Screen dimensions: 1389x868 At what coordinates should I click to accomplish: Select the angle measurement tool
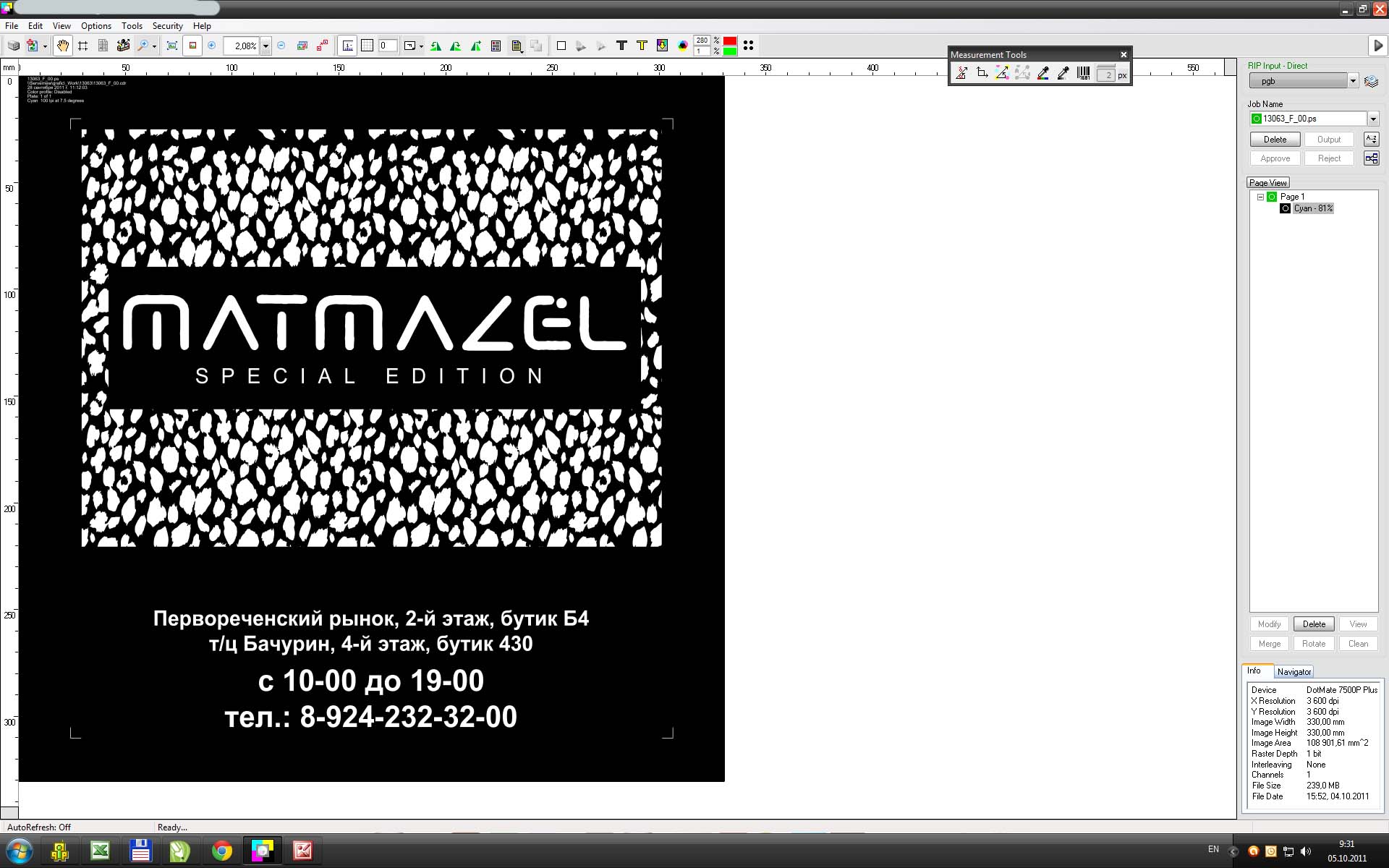pyautogui.click(x=961, y=73)
